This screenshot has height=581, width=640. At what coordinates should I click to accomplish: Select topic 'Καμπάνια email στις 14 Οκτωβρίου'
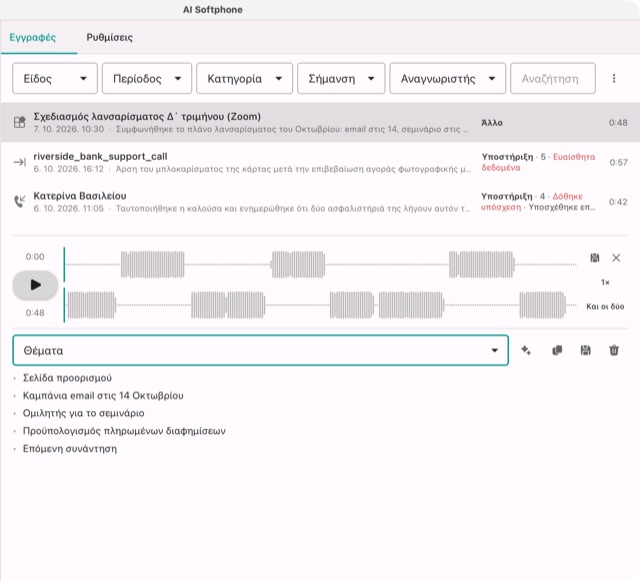point(103,396)
